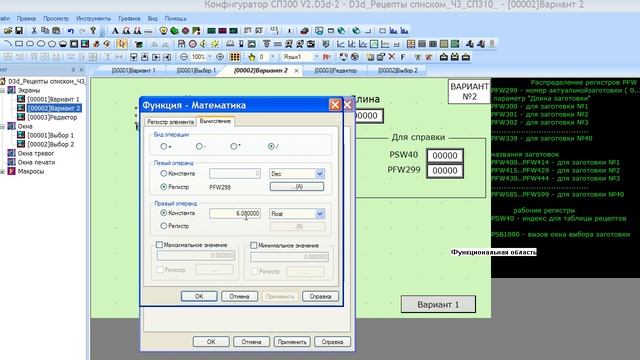The width and height of the screenshot is (640, 360).
Task: Select the rectangle drawing tool
Action: 19,44
